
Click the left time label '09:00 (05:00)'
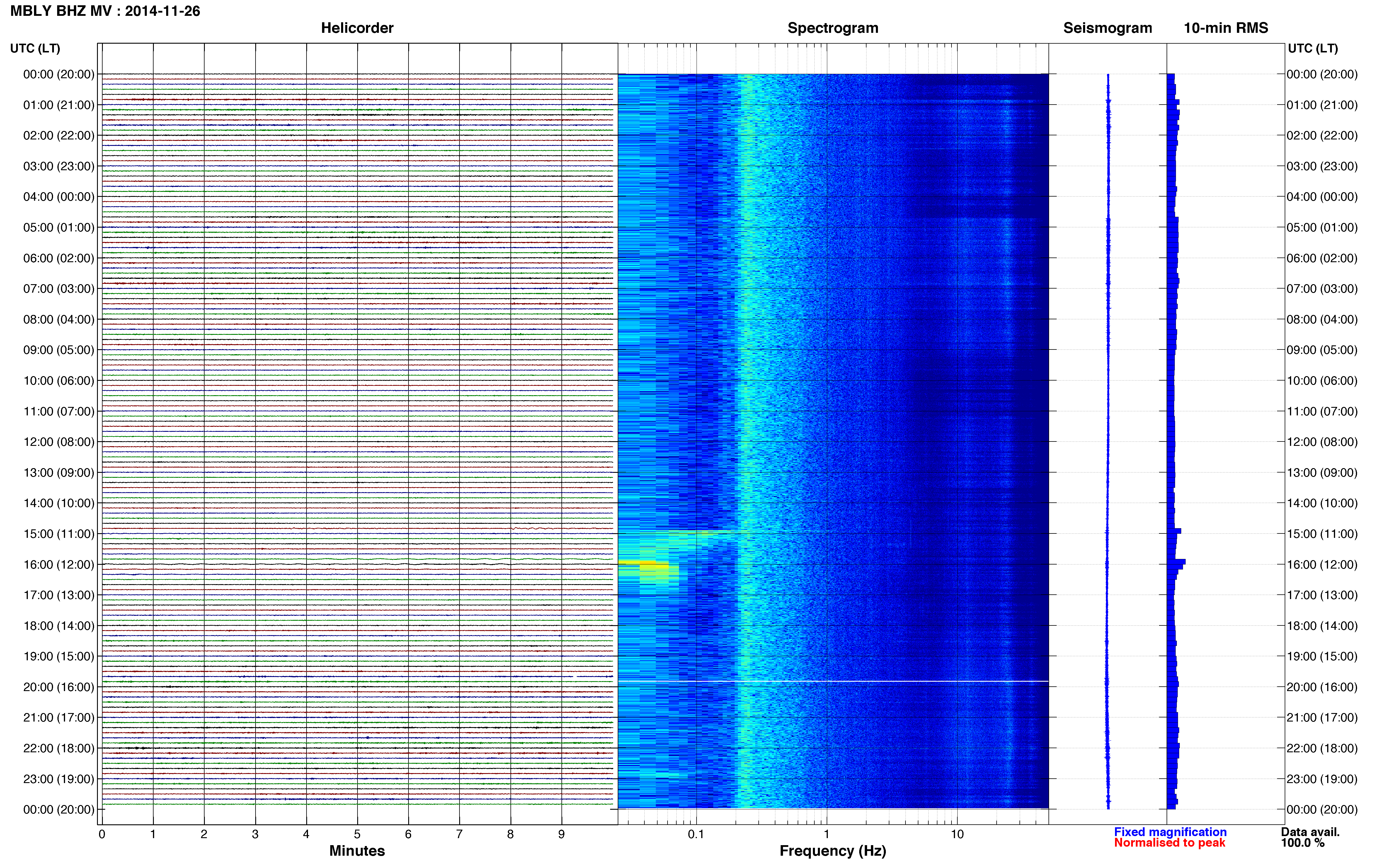click(59, 350)
